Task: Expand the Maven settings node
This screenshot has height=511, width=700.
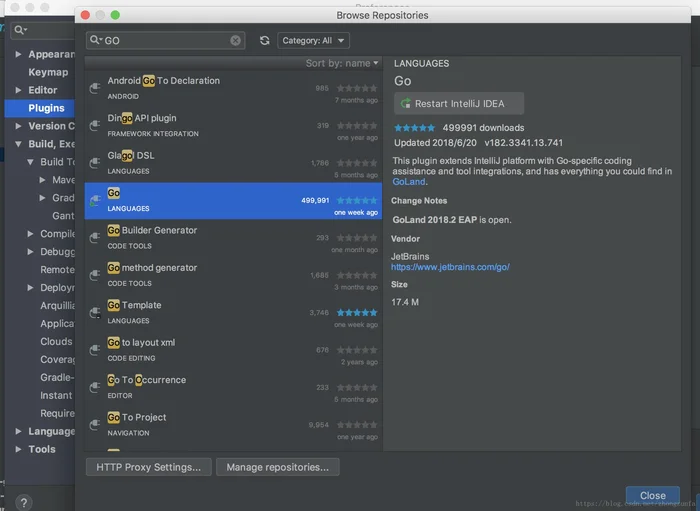Action: pos(42,180)
